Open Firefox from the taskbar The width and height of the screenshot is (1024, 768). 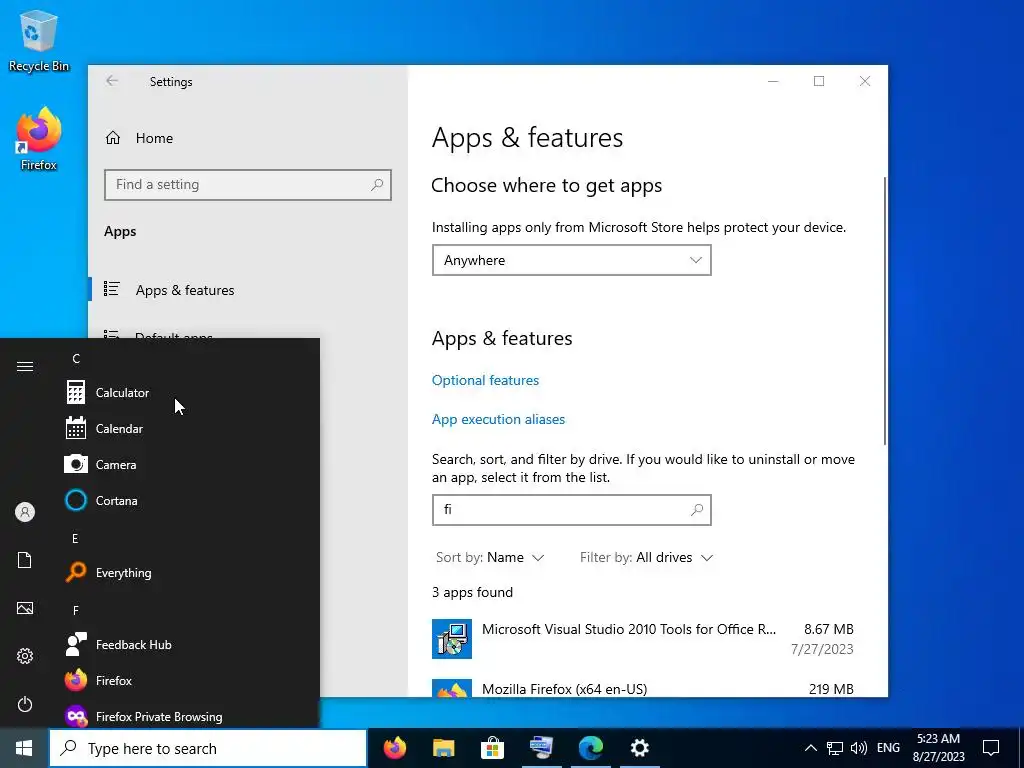pos(394,748)
